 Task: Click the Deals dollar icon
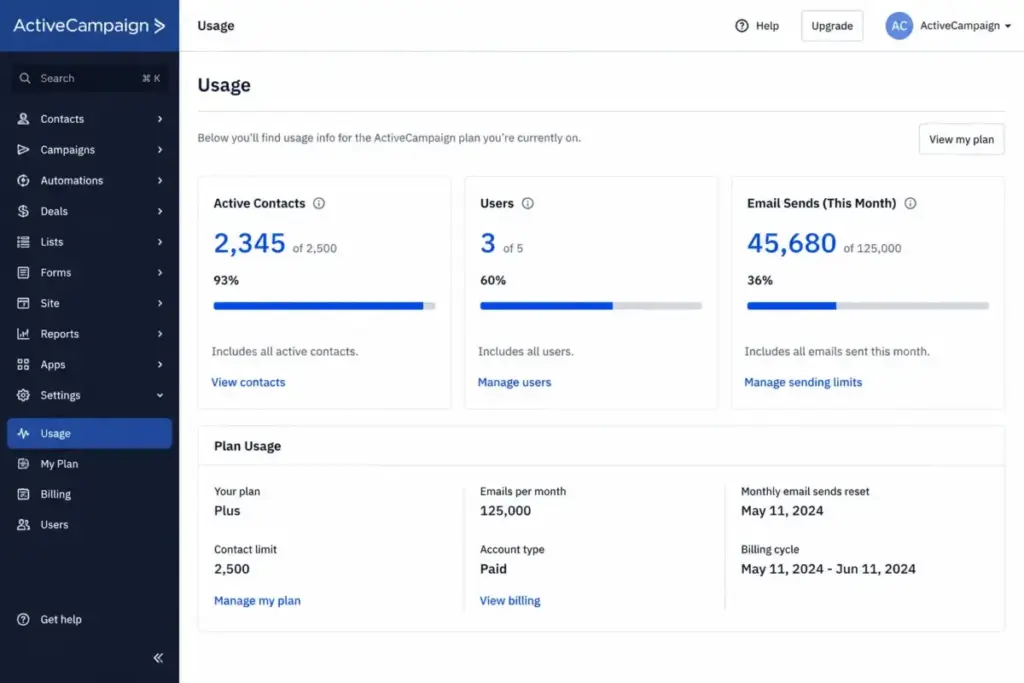tap(24, 211)
